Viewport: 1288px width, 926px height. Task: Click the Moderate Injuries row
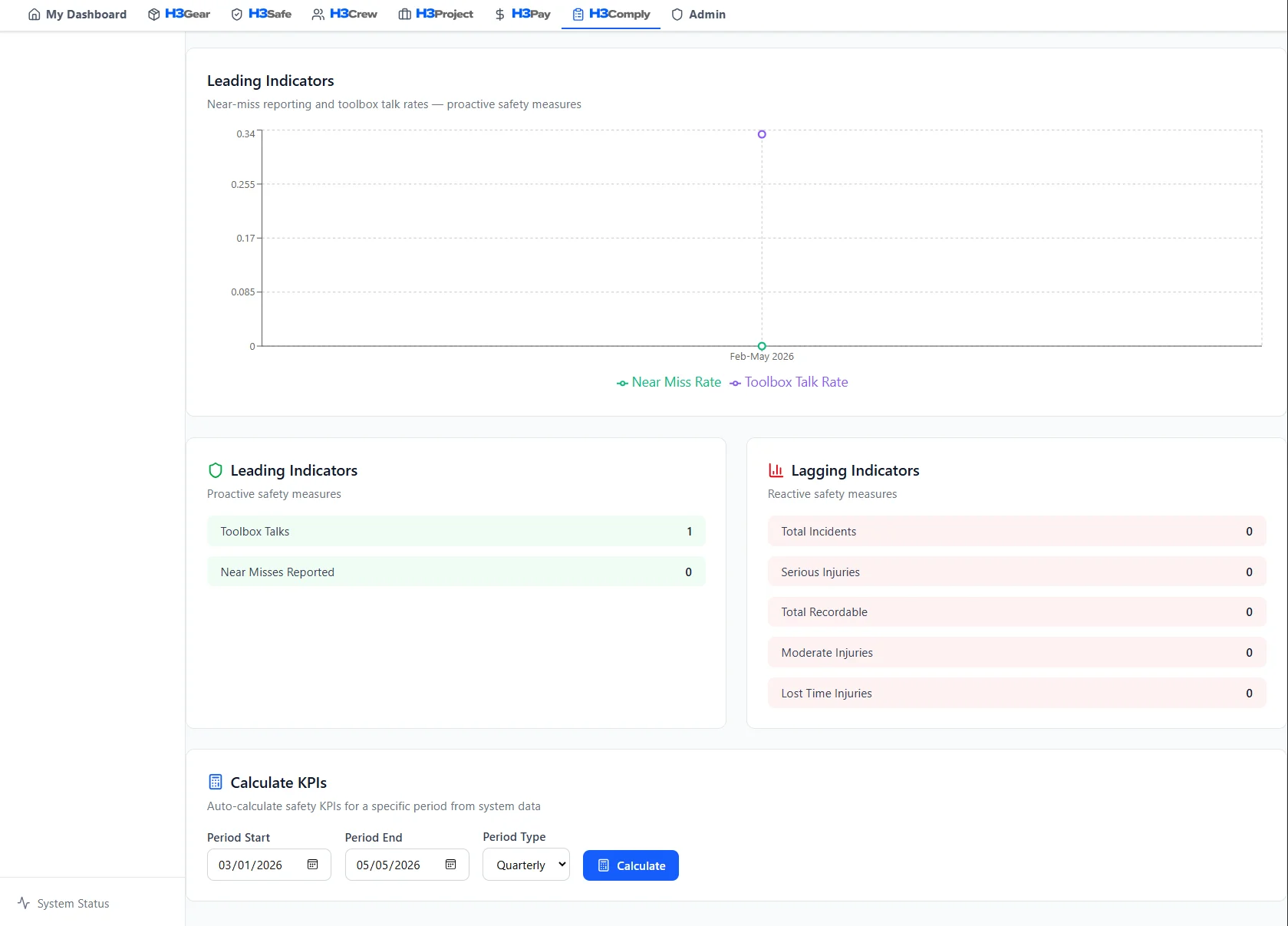1017,652
